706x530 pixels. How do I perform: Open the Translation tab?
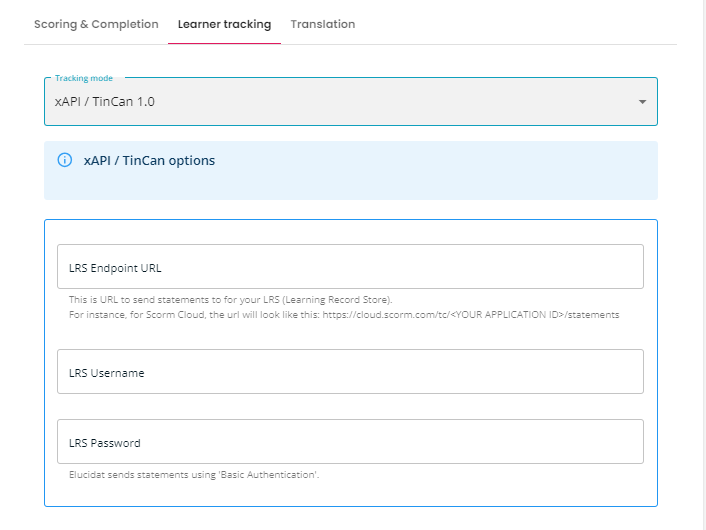tap(323, 24)
